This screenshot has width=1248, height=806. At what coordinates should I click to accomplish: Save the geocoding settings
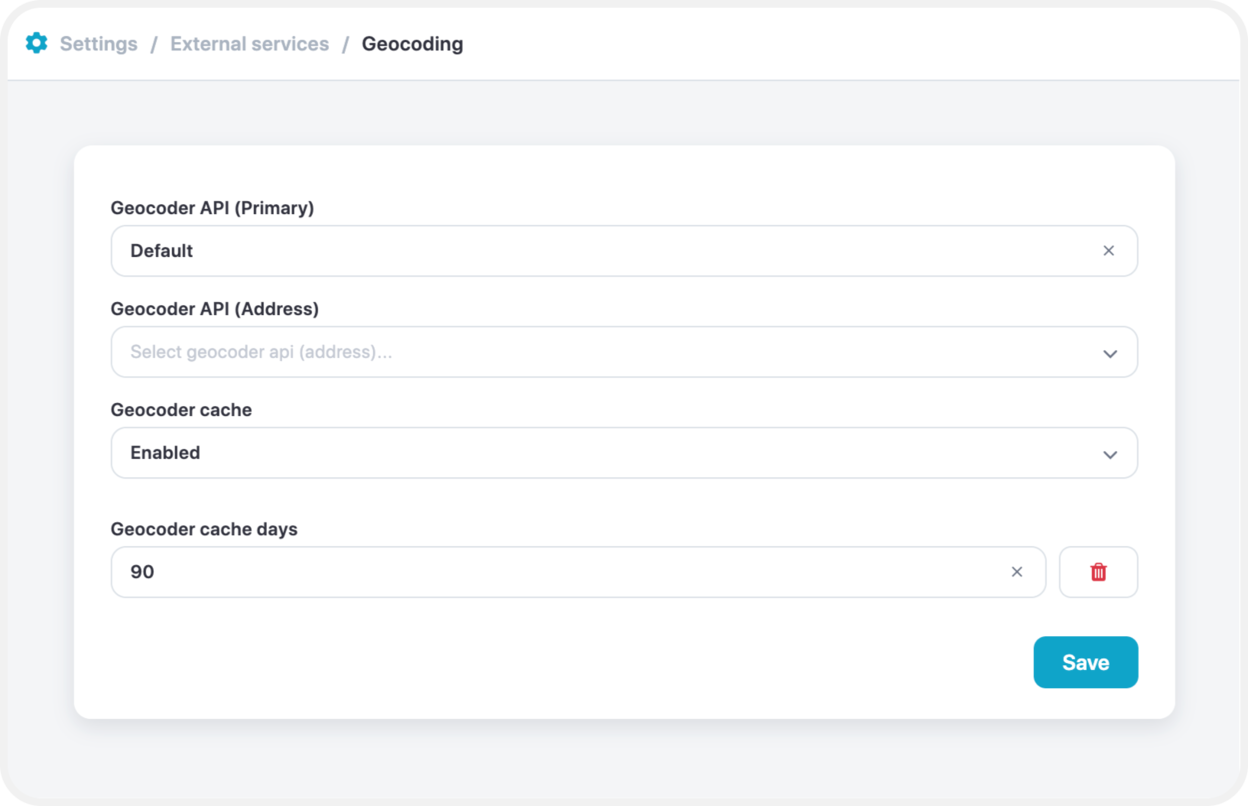point(1085,662)
